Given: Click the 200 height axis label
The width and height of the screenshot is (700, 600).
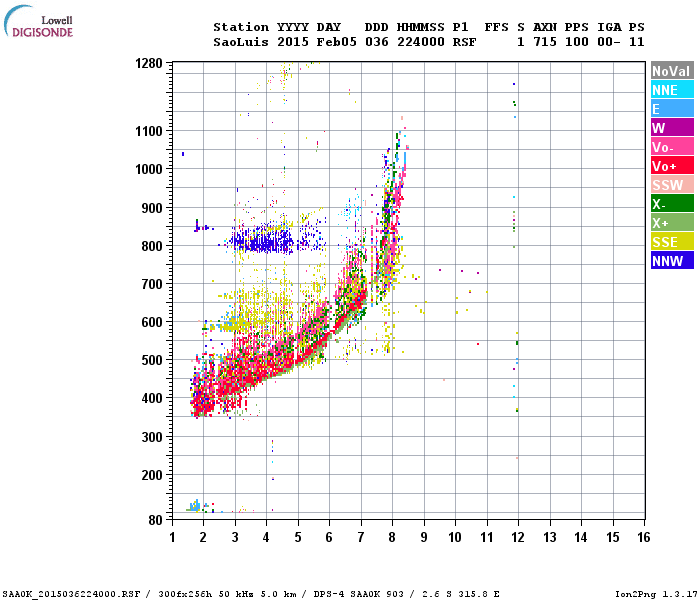Looking at the screenshot, I should click(152, 475).
